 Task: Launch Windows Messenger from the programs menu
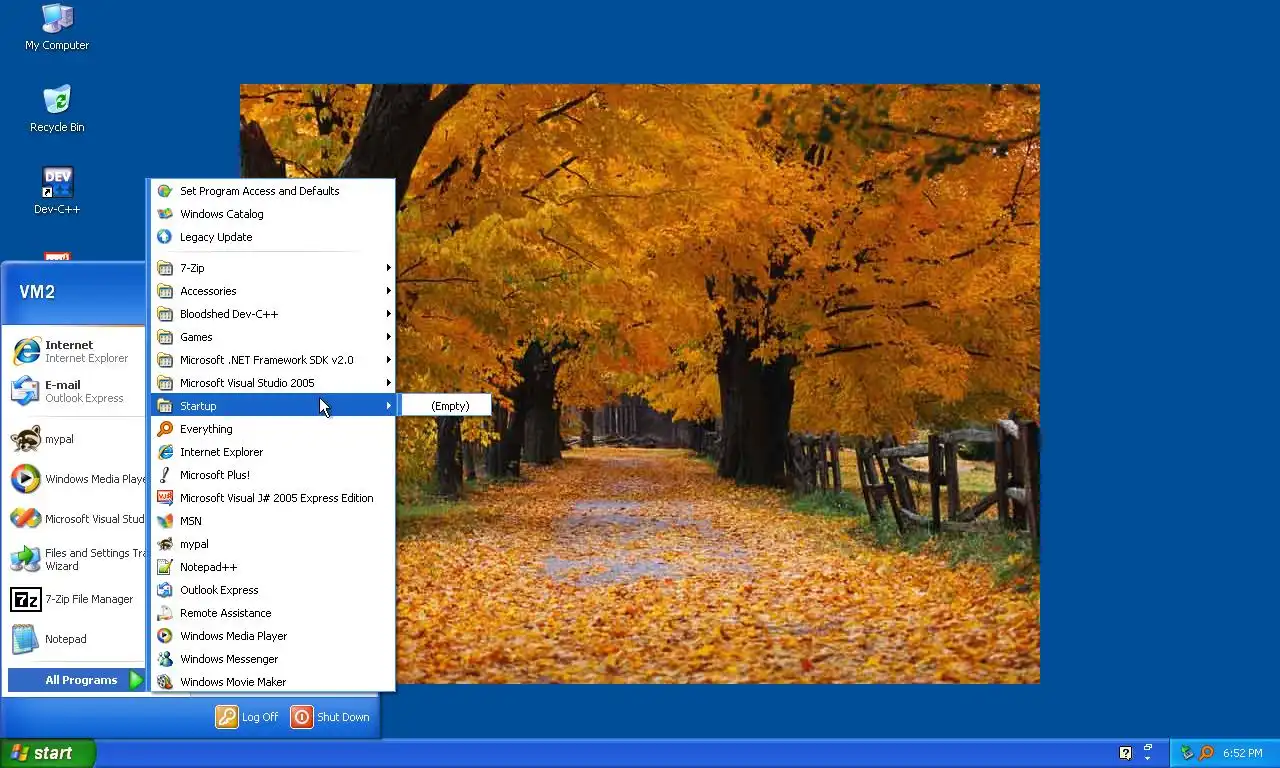(x=272, y=659)
